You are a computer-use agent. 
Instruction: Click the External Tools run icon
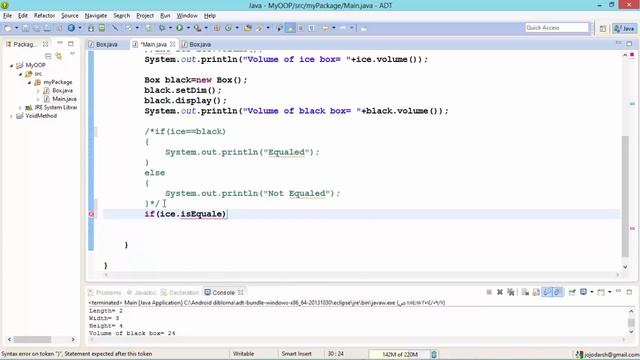click(x=198, y=28)
